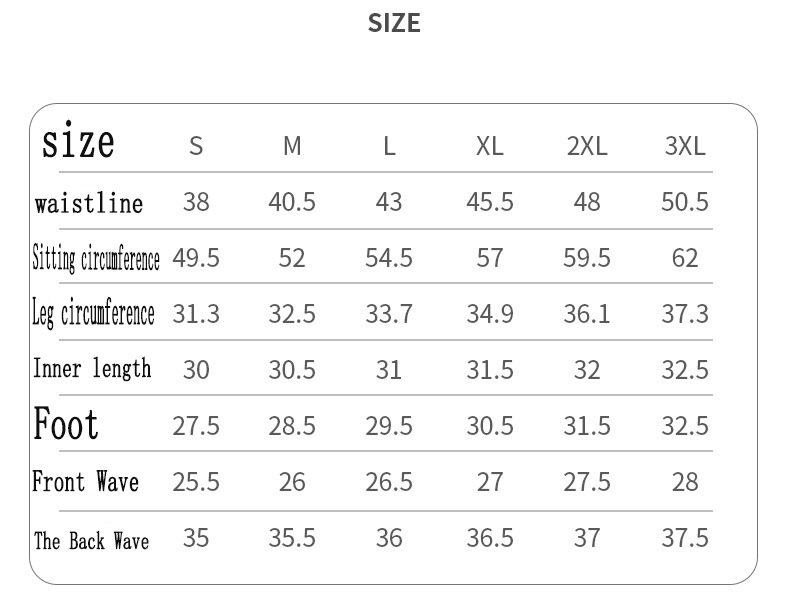Click the Foot row label

tap(66, 424)
